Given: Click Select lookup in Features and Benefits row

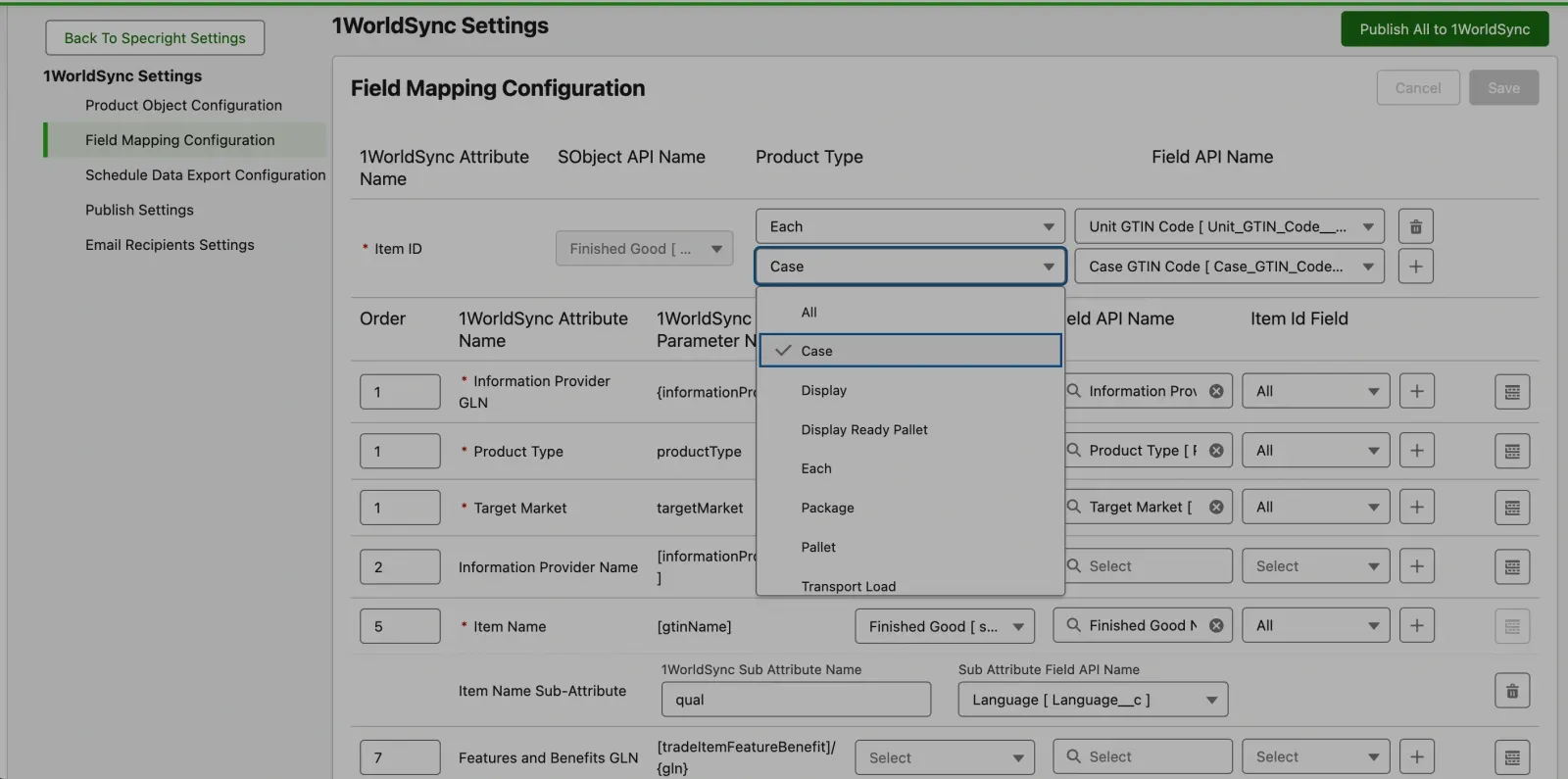Looking at the screenshot, I should click(1143, 756).
